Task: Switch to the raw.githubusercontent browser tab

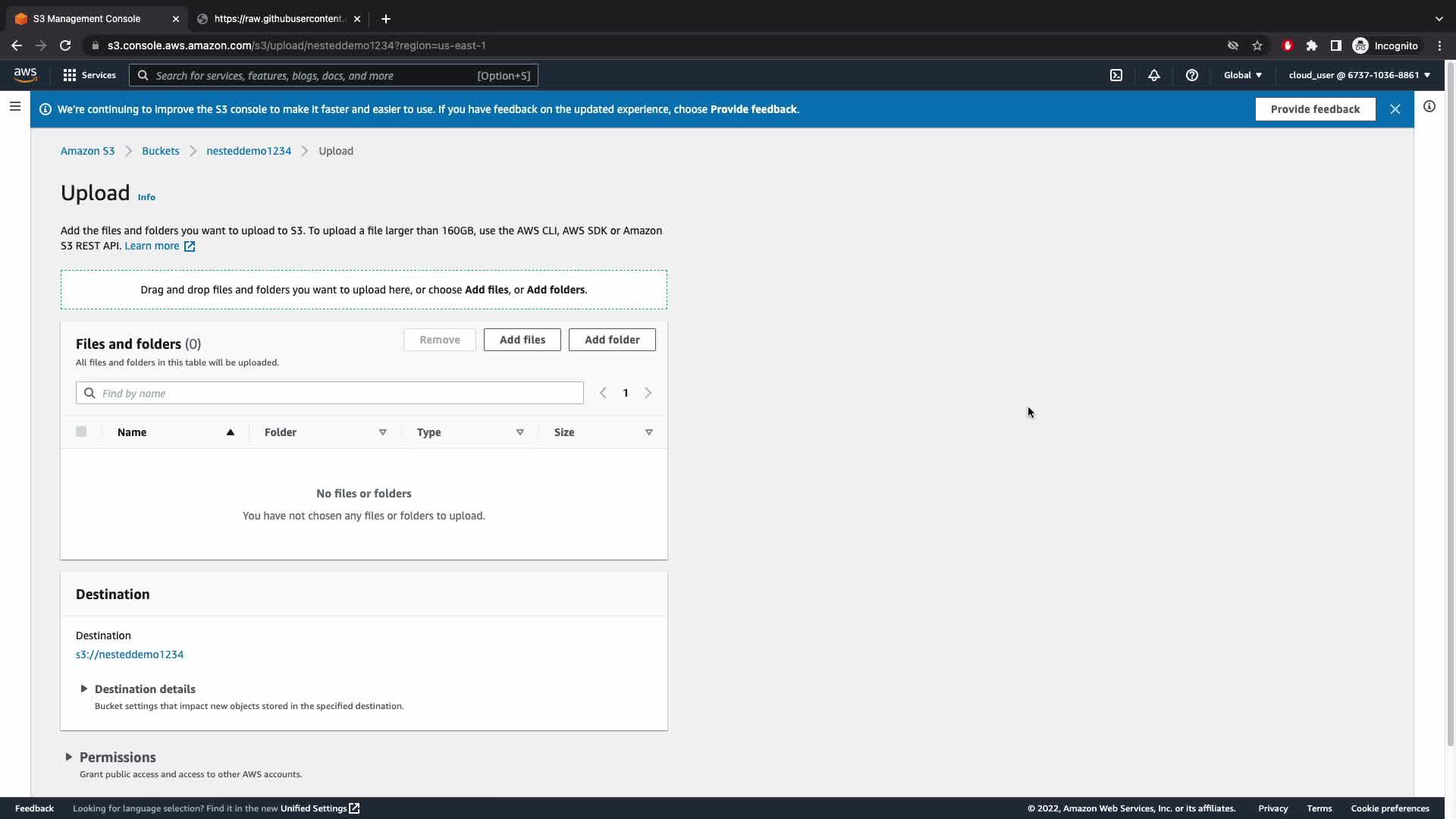Action: click(x=279, y=19)
